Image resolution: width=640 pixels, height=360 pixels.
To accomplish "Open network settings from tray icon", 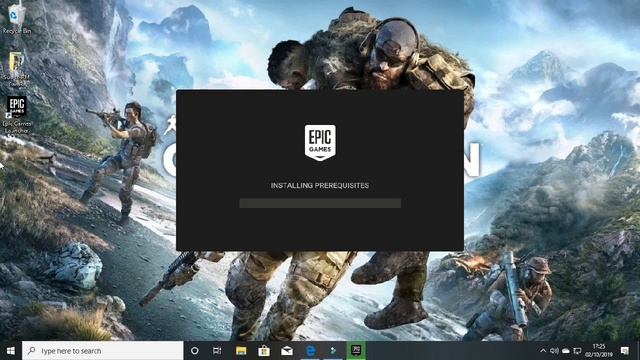I will click(x=577, y=351).
